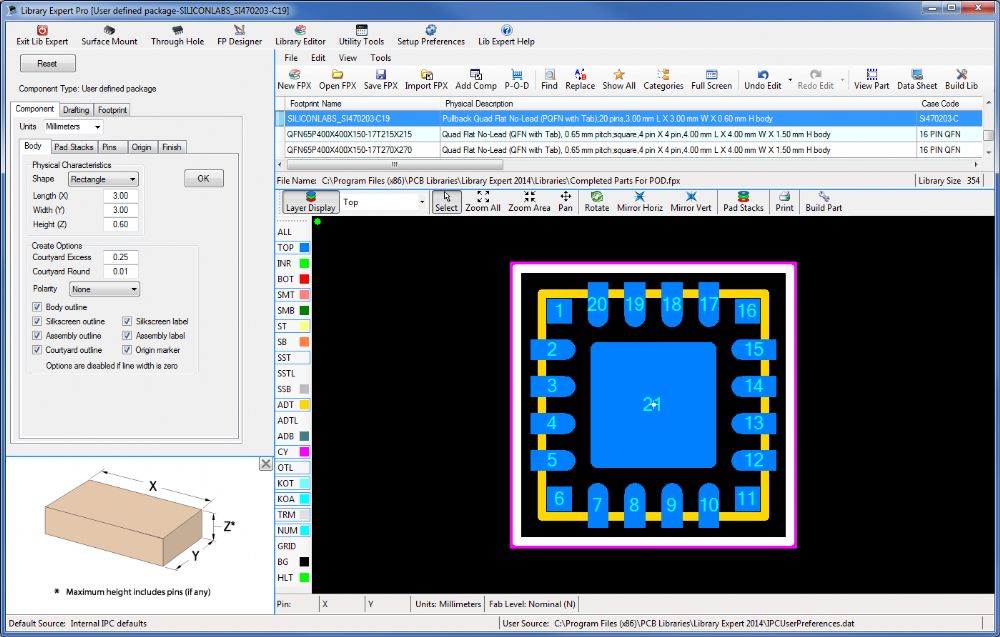Click the Replace icon
The image size is (1000, 637).
coord(580,75)
